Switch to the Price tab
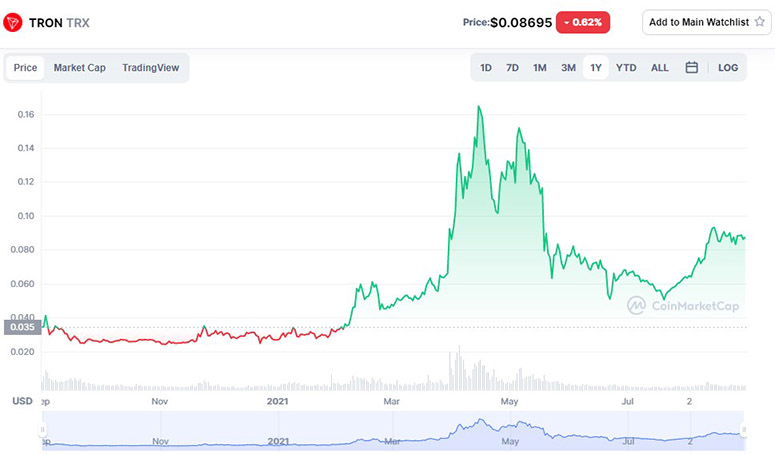This screenshot has width=775, height=454. point(25,68)
